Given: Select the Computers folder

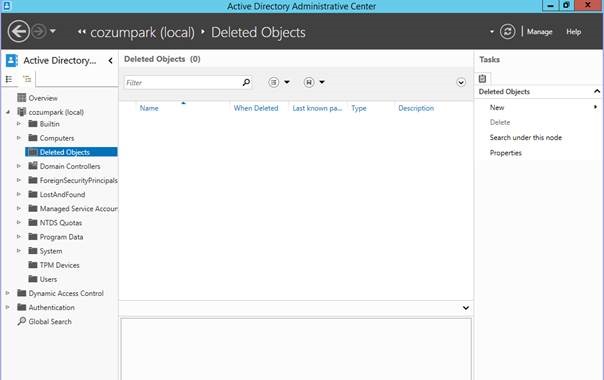Looking at the screenshot, I should (x=57, y=138).
